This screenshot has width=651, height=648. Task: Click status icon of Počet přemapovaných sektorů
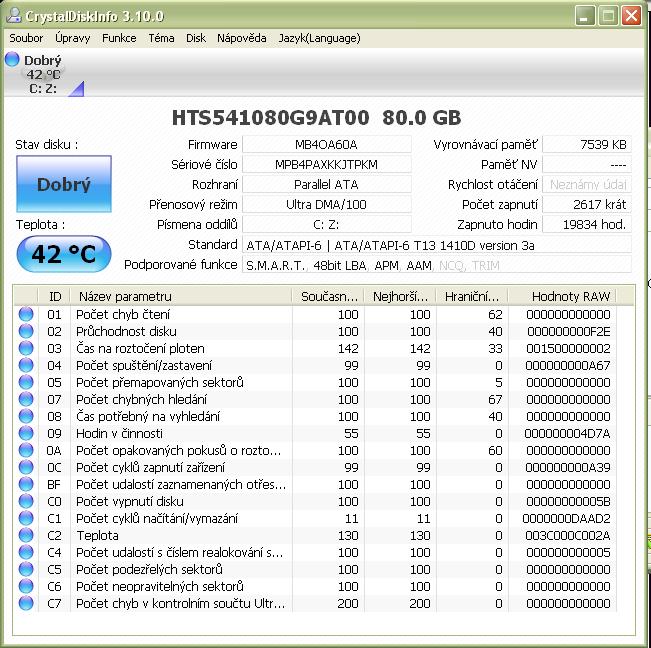click(x=26, y=382)
